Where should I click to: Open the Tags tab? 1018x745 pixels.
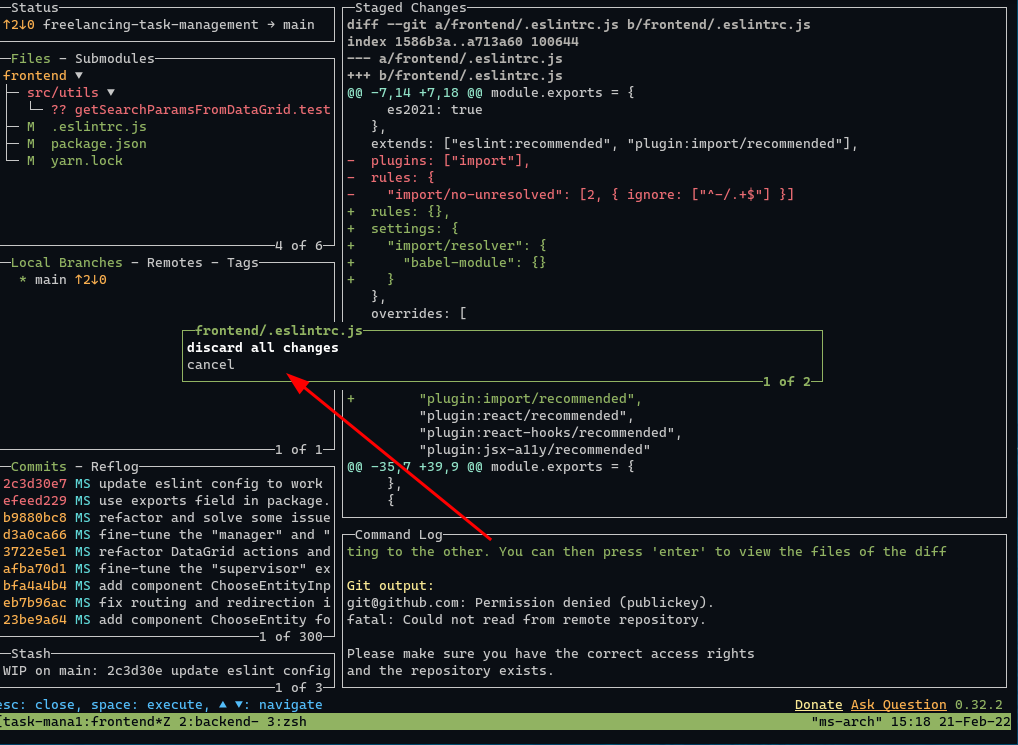(x=243, y=263)
